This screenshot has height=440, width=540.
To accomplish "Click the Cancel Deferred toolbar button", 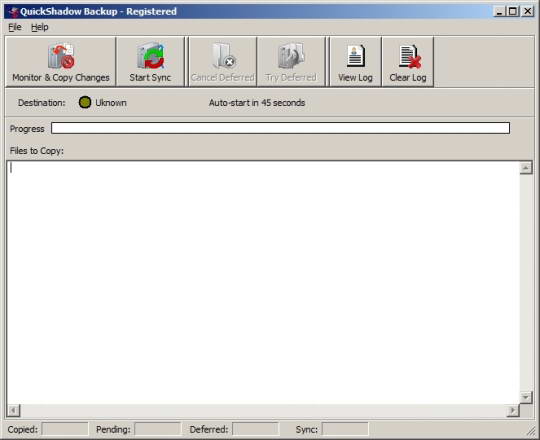I will click(222, 62).
